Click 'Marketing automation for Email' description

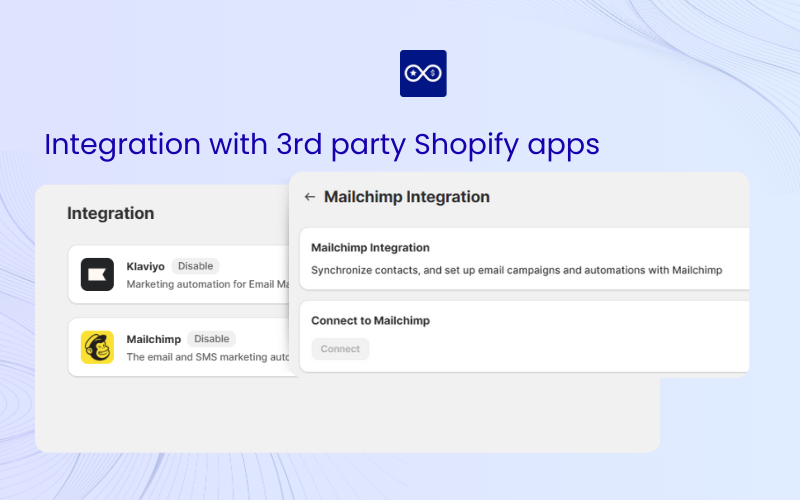pyautogui.click(x=208, y=284)
